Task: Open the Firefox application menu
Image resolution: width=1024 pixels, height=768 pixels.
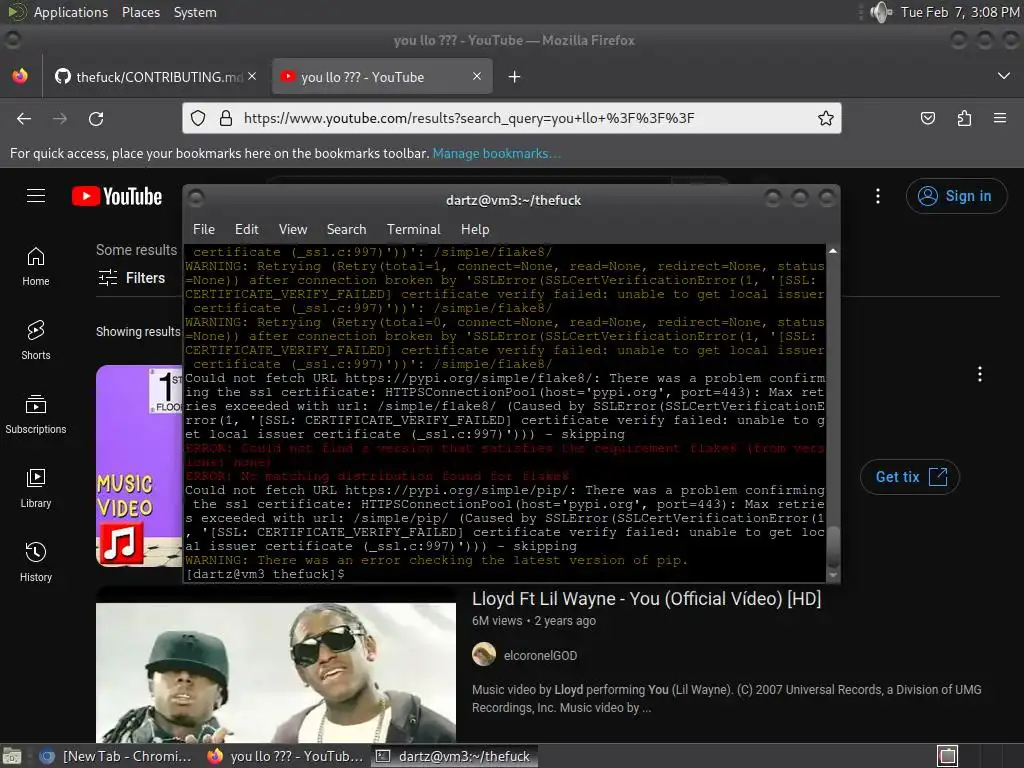Action: [x=1000, y=118]
